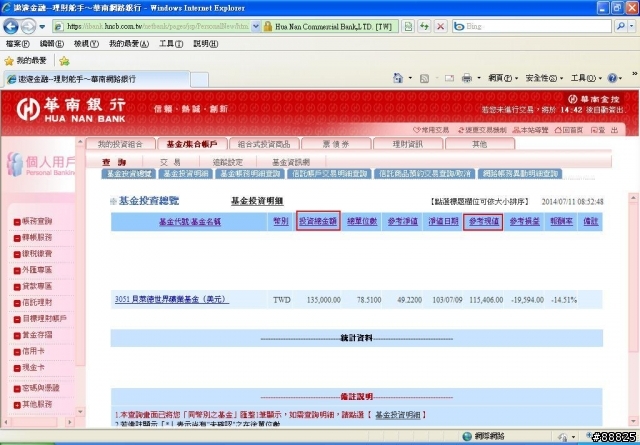
Task: Click the 基金帳務明細查詢 blue button
Action: 250,174
